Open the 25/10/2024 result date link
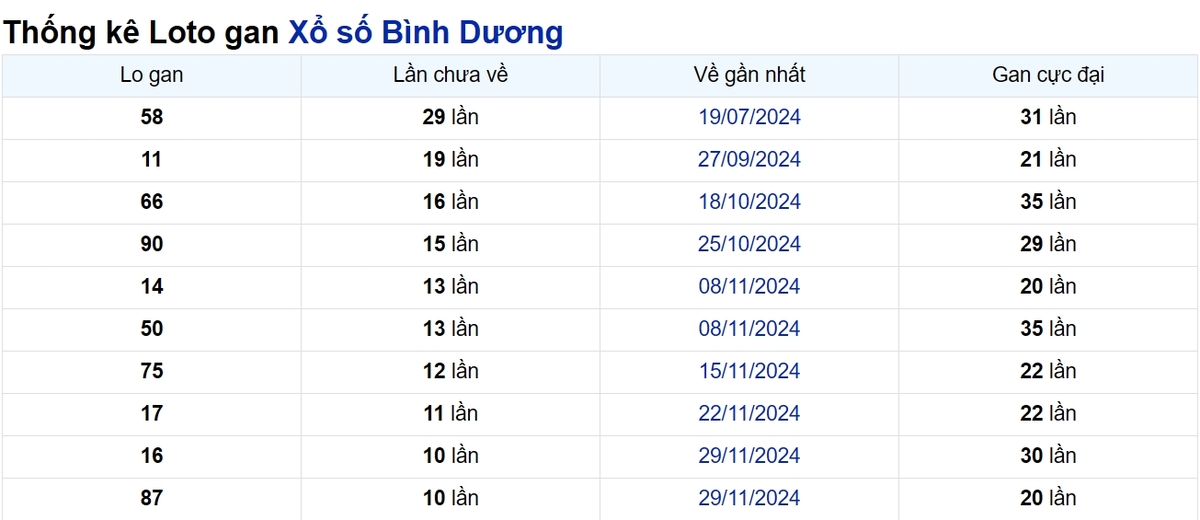 click(x=749, y=244)
